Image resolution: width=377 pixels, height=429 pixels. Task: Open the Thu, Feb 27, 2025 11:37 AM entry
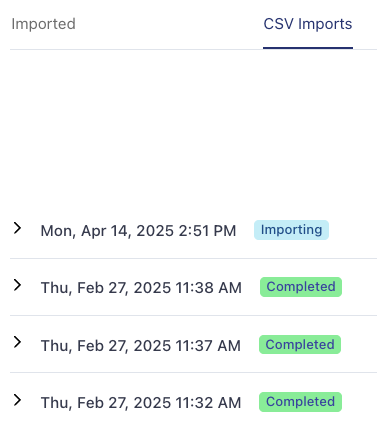141,345
